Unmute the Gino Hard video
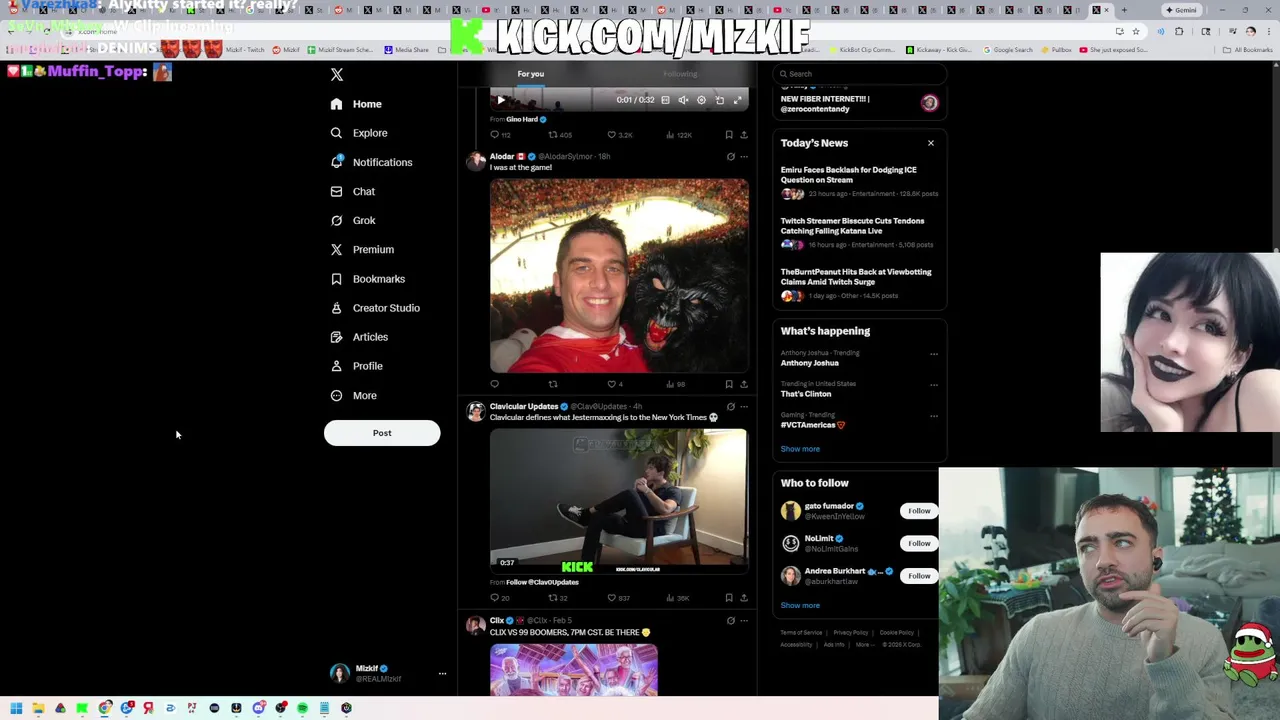The width and height of the screenshot is (1280, 720). tap(683, 100)
